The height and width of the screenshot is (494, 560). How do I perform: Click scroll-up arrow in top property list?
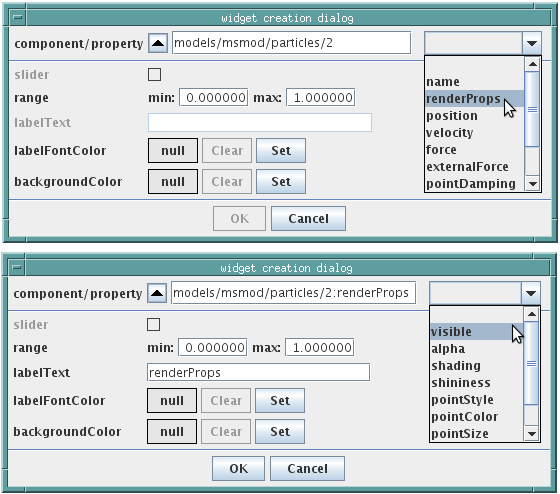532,64
